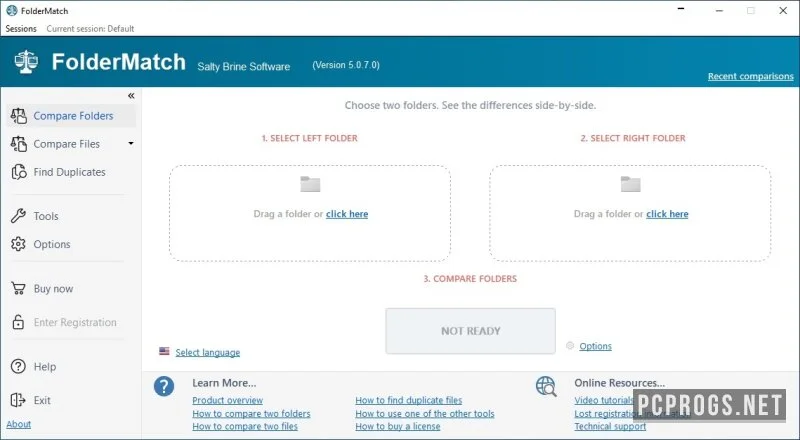The height and width of the screenshot is (440, 800).
Task: Click the left folder drop zone's folder icon
Action: click(310, 184)
